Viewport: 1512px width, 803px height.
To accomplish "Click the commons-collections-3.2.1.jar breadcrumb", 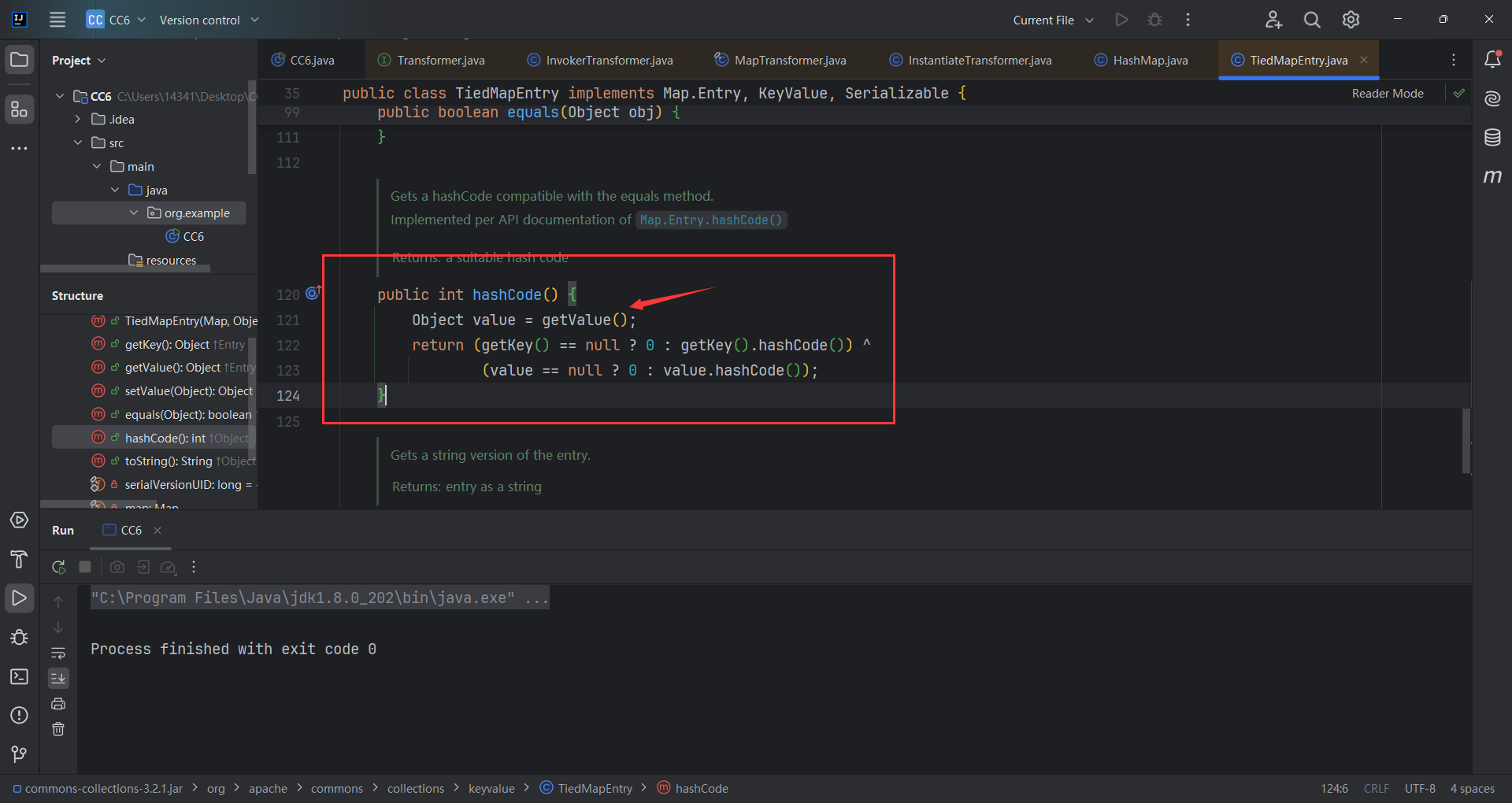I will pos(98,788).
